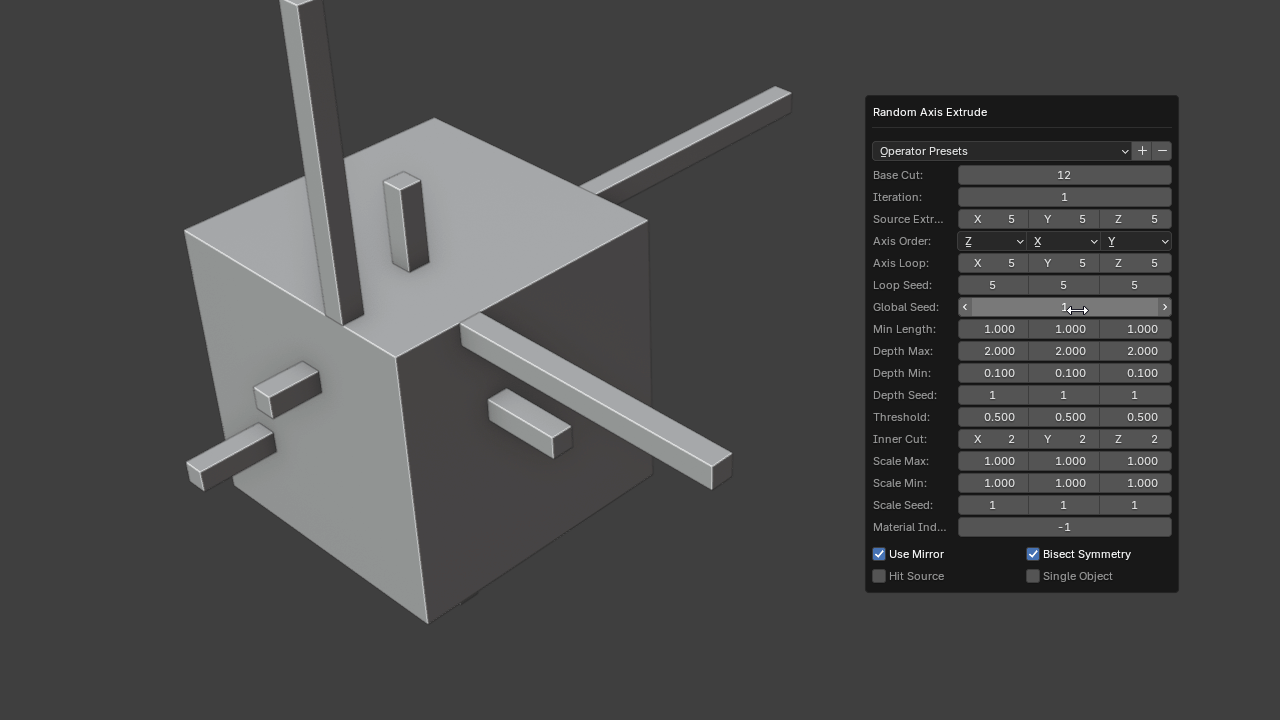Click the Source Extrude X field
1280x720 pixels.
[993, 219]
